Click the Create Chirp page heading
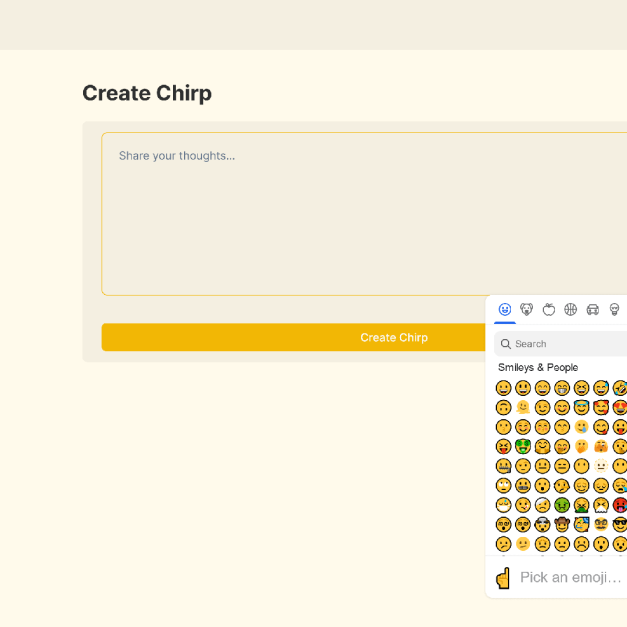 coord(147,93)
